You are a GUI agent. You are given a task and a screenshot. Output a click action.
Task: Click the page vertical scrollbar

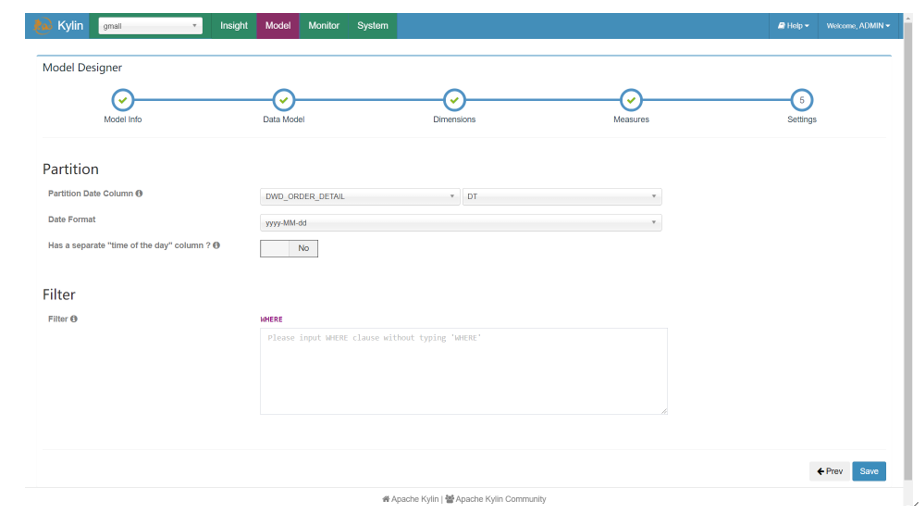point(909,252)
